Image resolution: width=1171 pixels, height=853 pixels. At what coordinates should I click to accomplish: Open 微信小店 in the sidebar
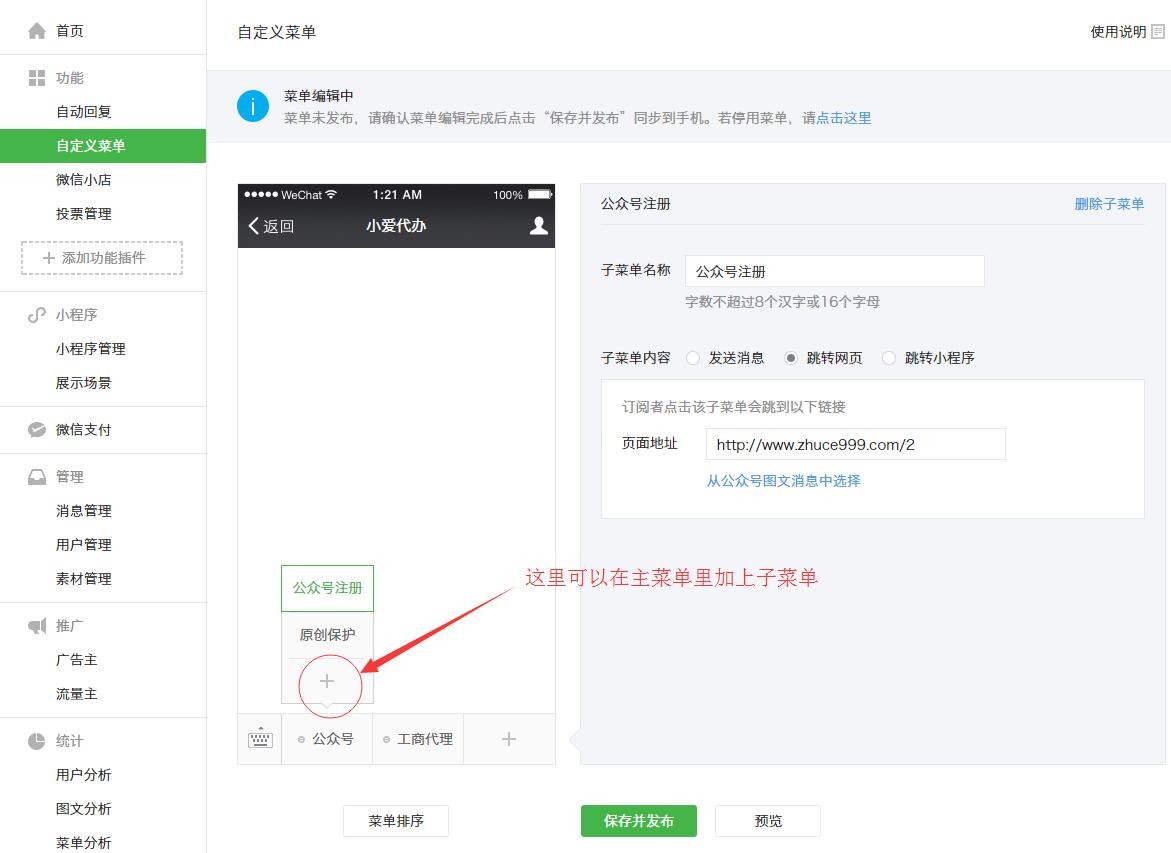84,179
